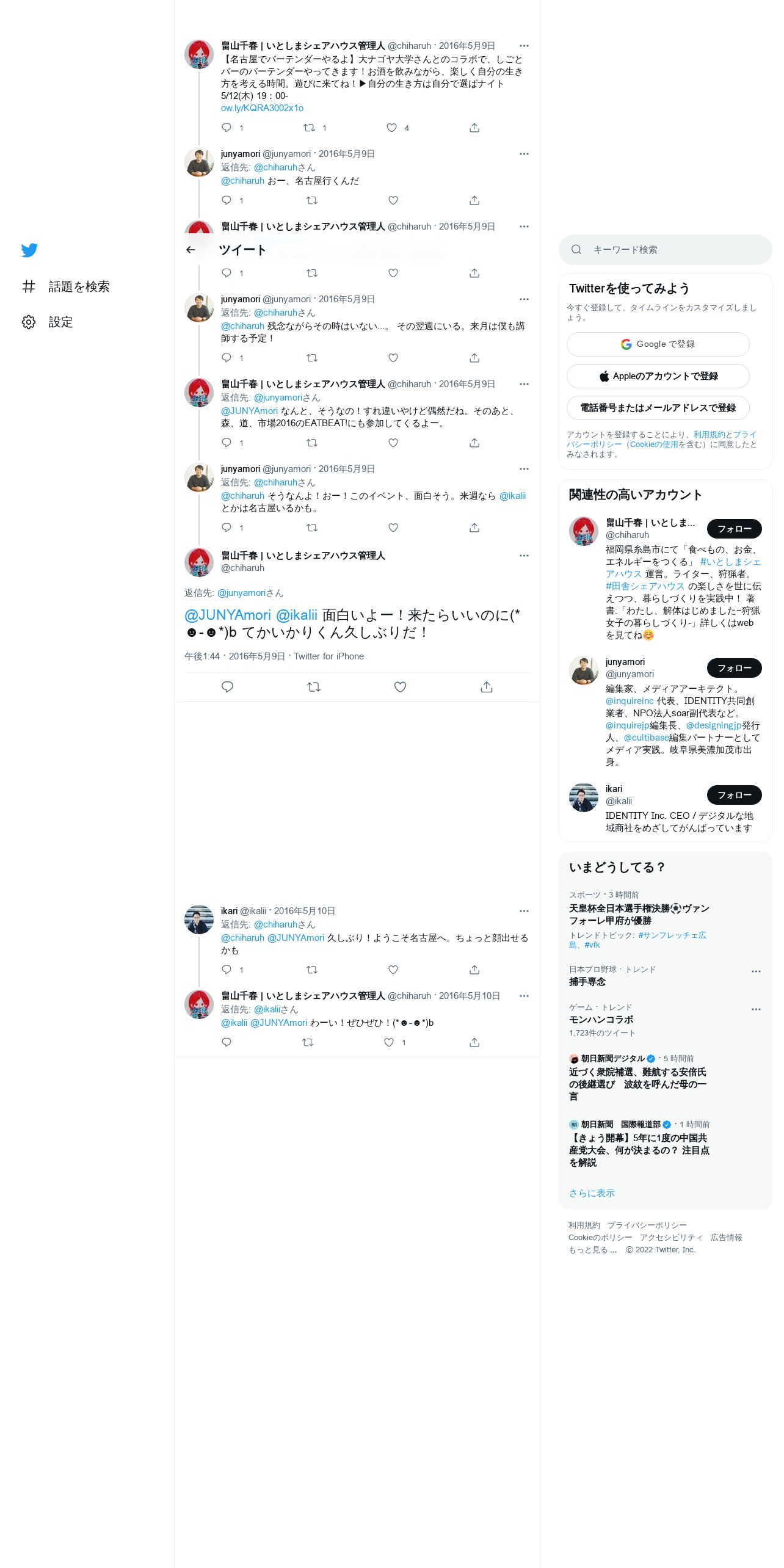Retweet the main tweet by @chiharuh
Viewport: 784px width, 1568px height.
314,687
